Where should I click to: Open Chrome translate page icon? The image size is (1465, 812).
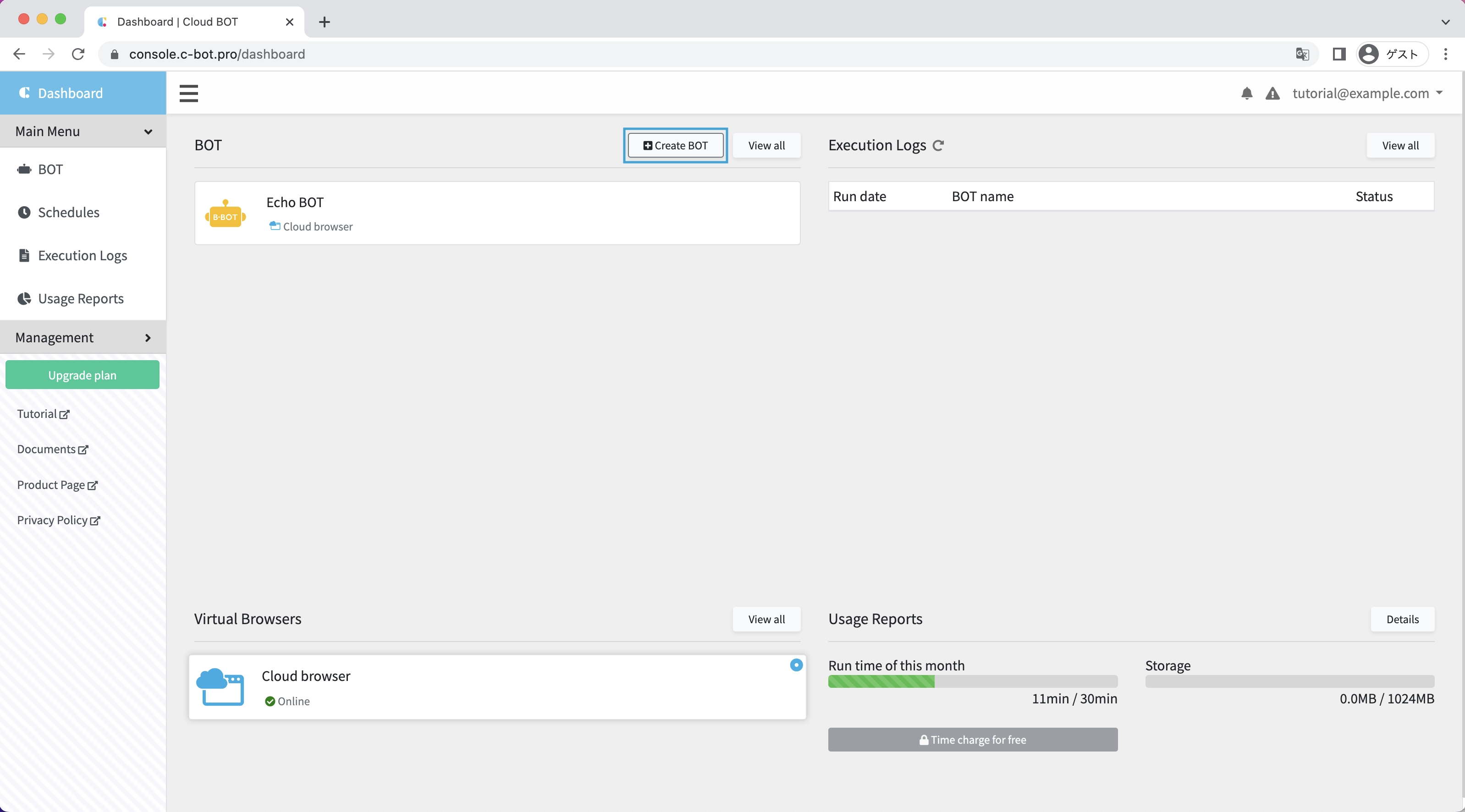(x=1302, y=54)
